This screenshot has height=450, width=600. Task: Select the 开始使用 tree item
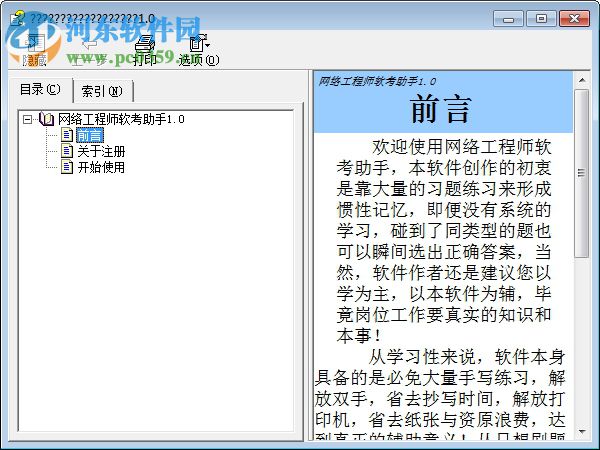(x=101, y=167)
